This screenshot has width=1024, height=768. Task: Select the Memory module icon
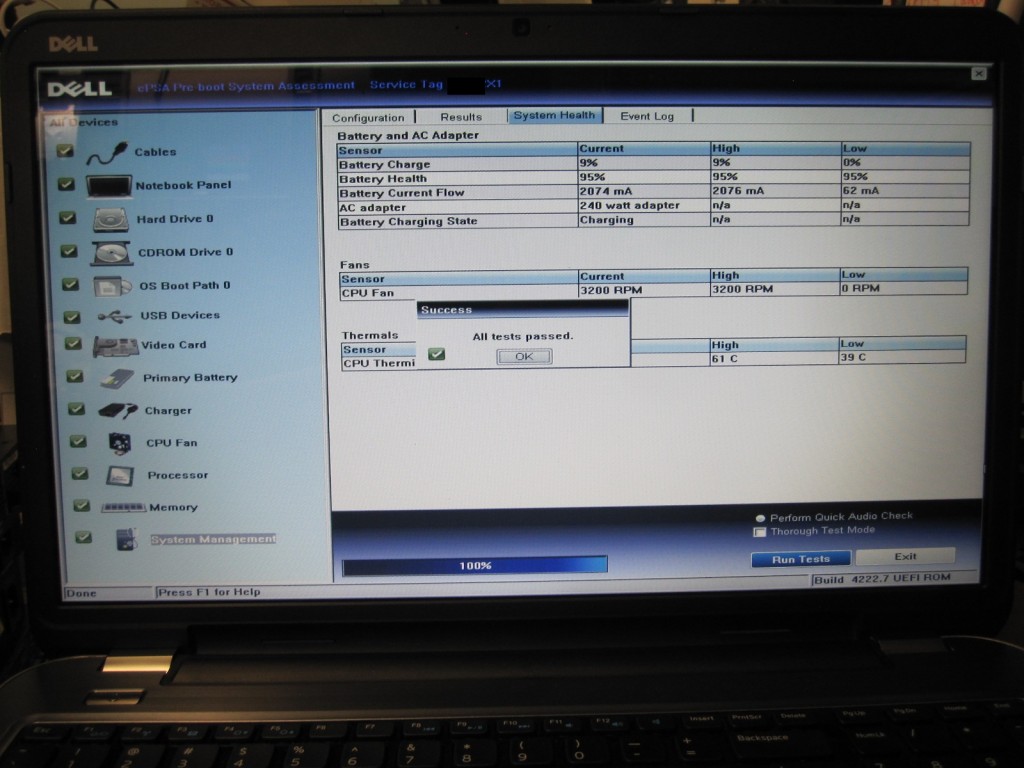tap(123, 507)
